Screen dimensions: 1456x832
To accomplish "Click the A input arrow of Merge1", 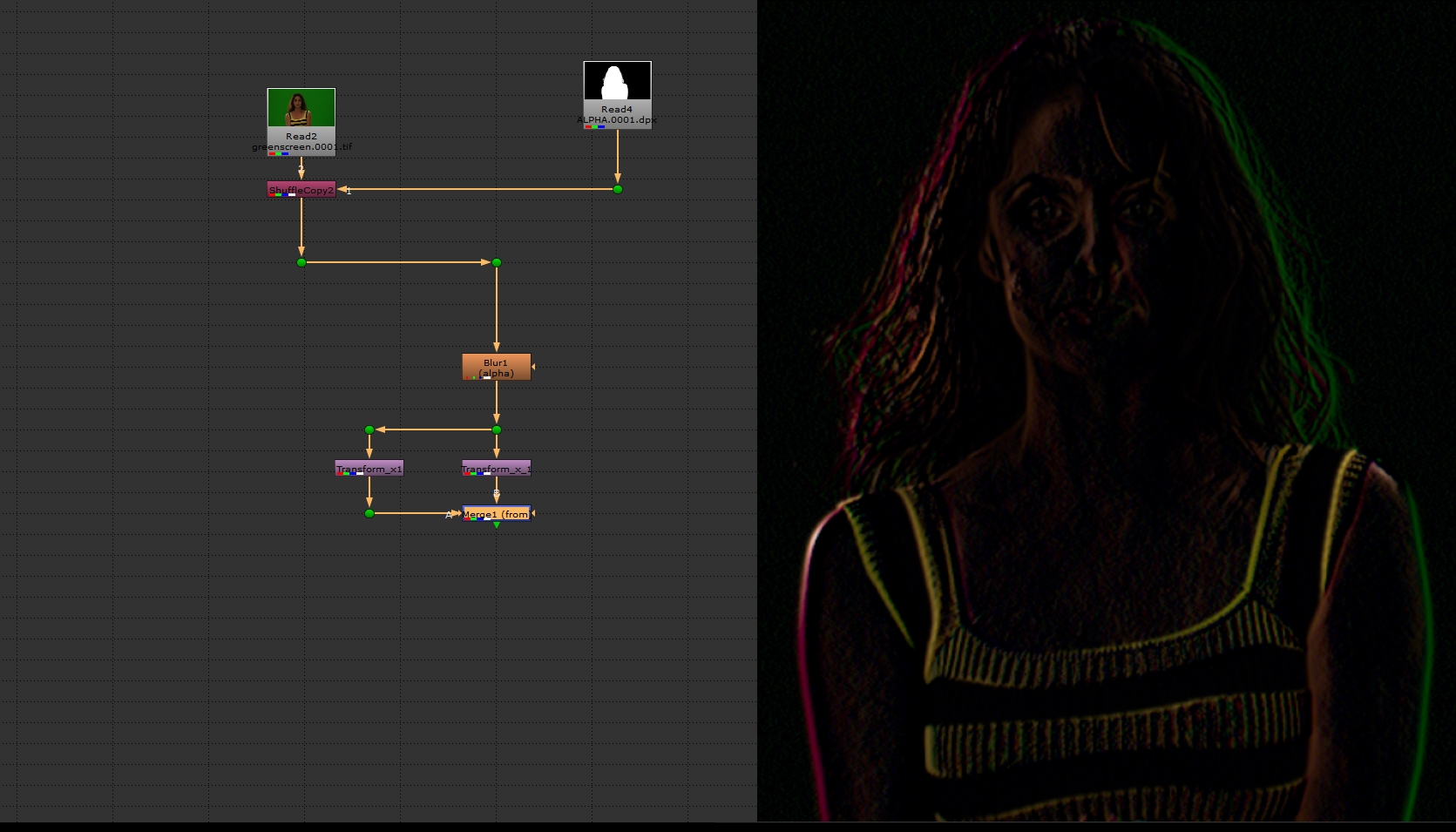I will (x=454, y=514).
